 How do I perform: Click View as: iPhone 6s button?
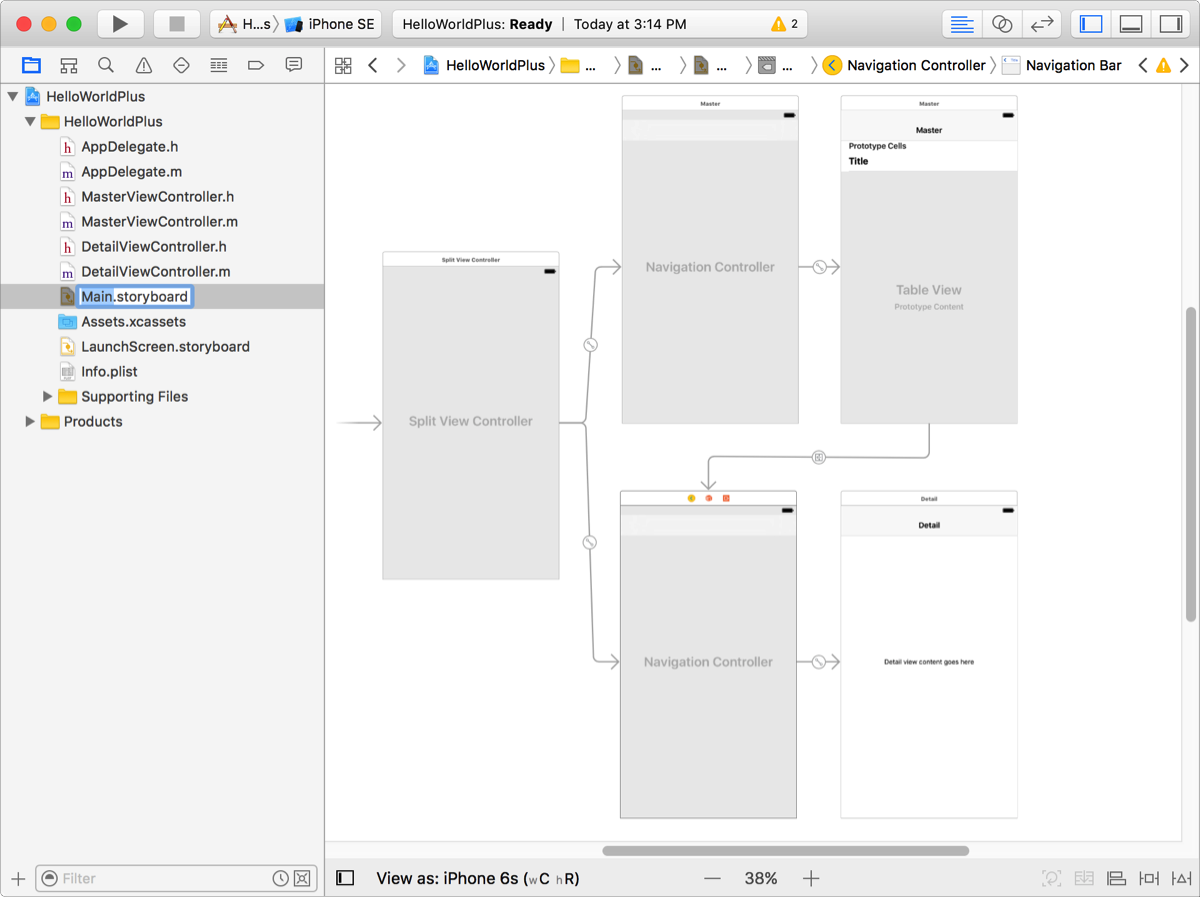477,878
